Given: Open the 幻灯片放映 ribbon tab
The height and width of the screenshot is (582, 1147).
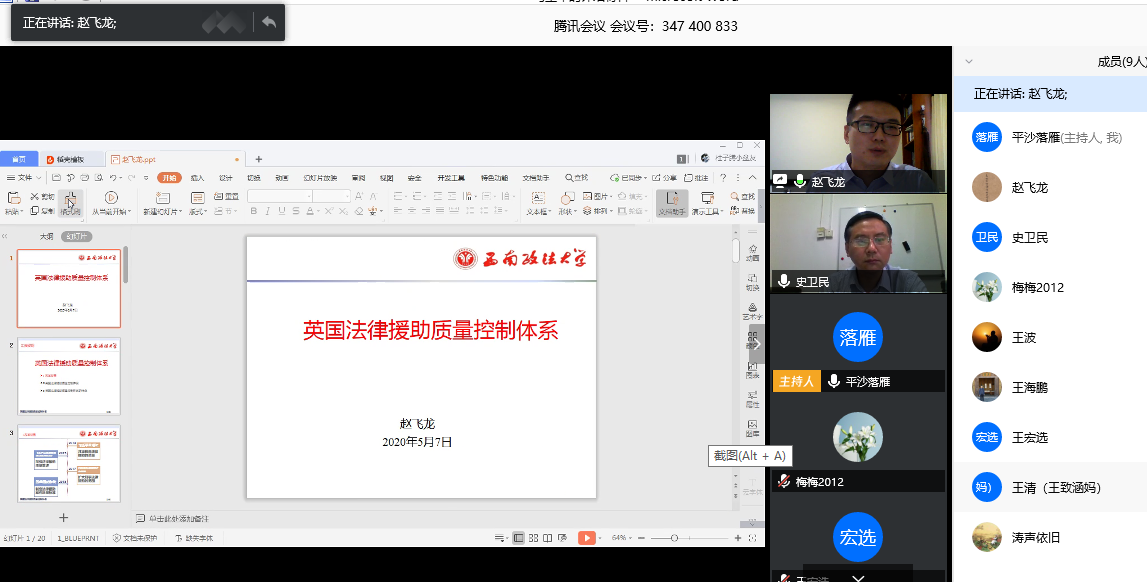Looking at the screenshot, I should pyautogui.click(x=320, y=178).
